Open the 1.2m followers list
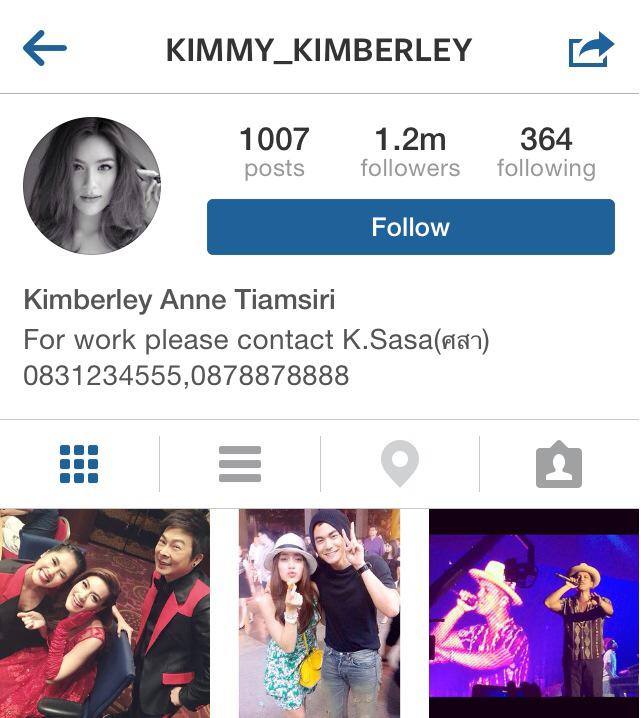 [410, 152]
